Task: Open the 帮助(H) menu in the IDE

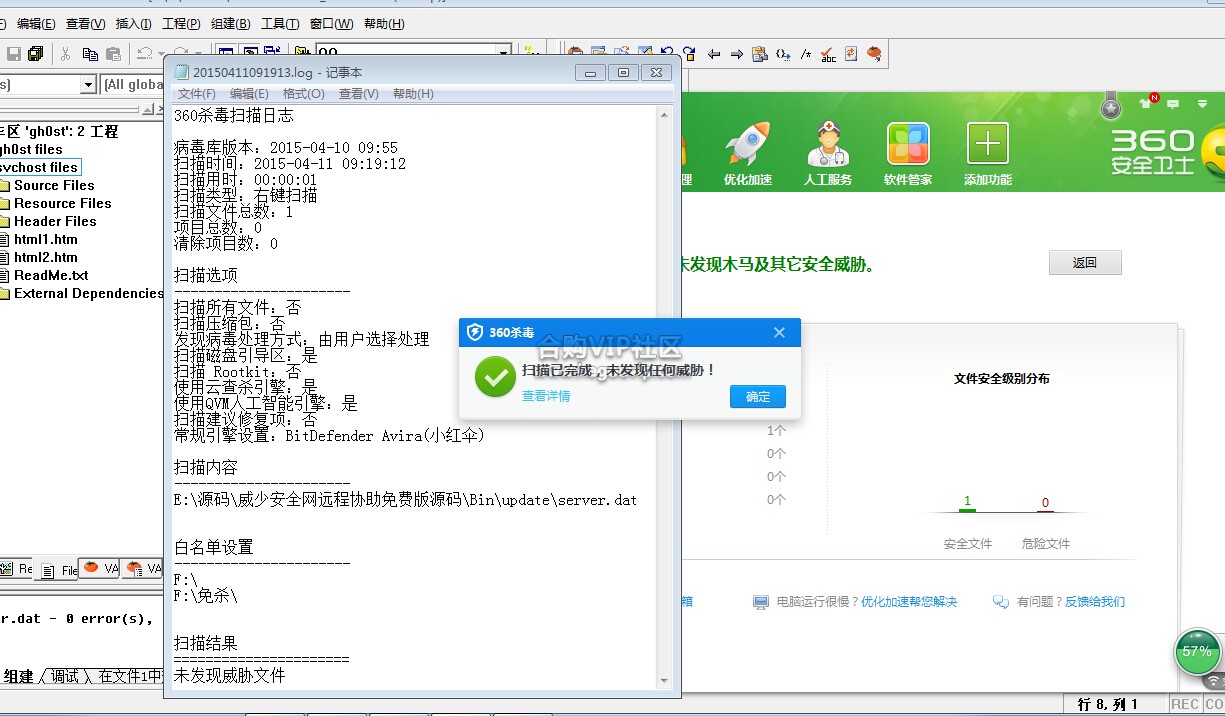Action: (x=384, y=24)
